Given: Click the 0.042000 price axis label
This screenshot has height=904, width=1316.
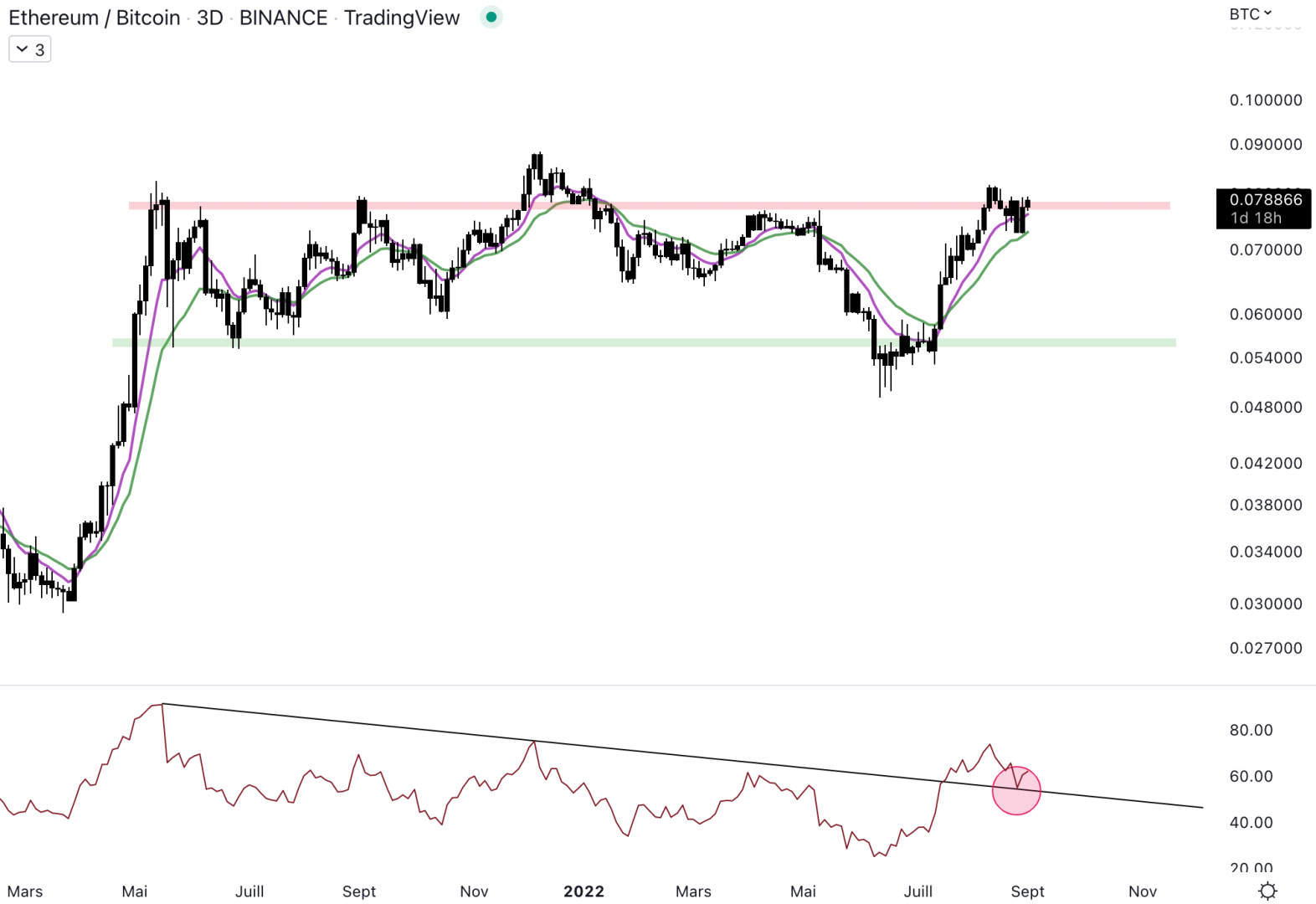Looking at the screenshot, I should (x=1265, y=464).
